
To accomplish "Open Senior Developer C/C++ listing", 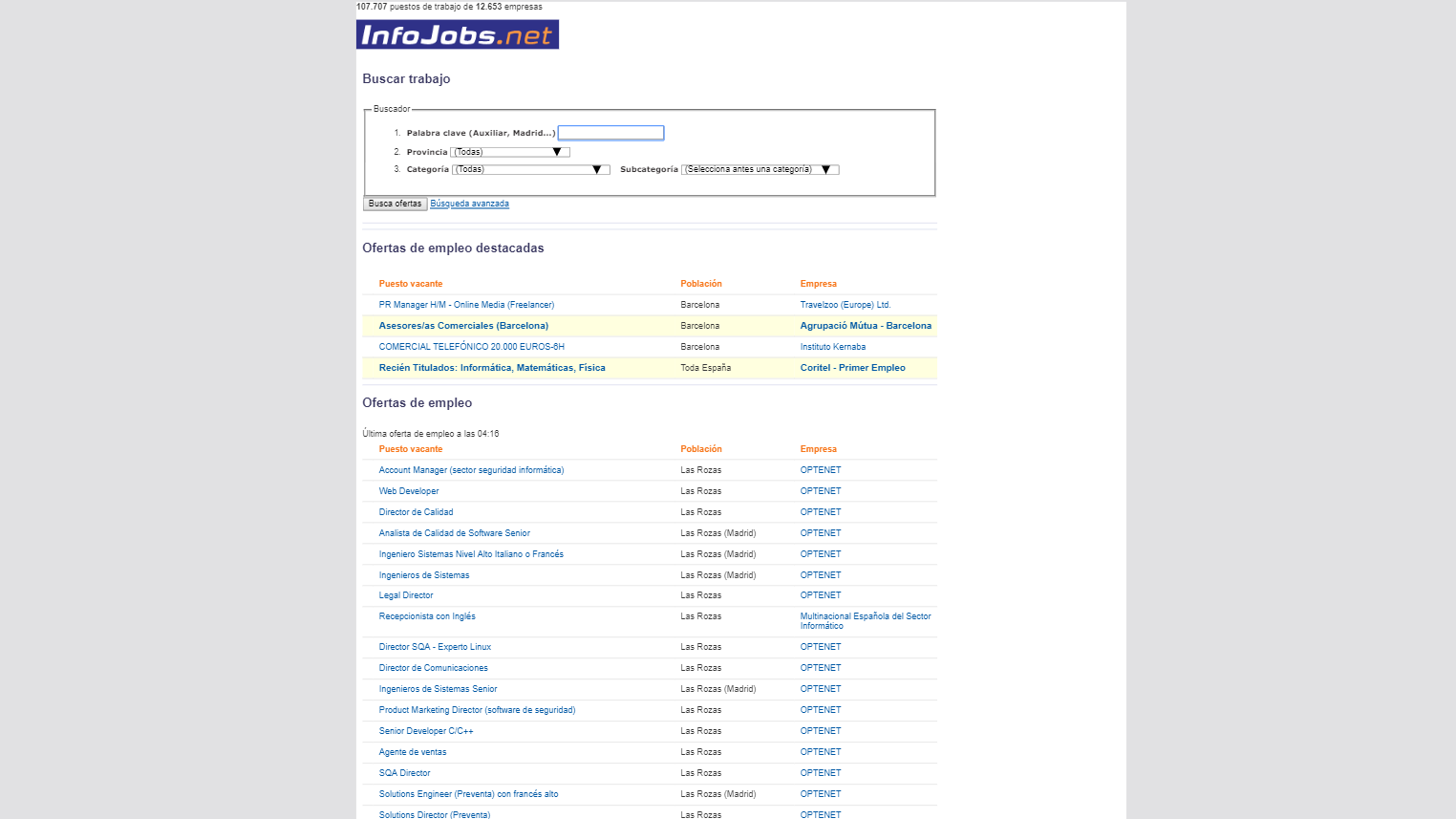I will (x=426, y=731).
